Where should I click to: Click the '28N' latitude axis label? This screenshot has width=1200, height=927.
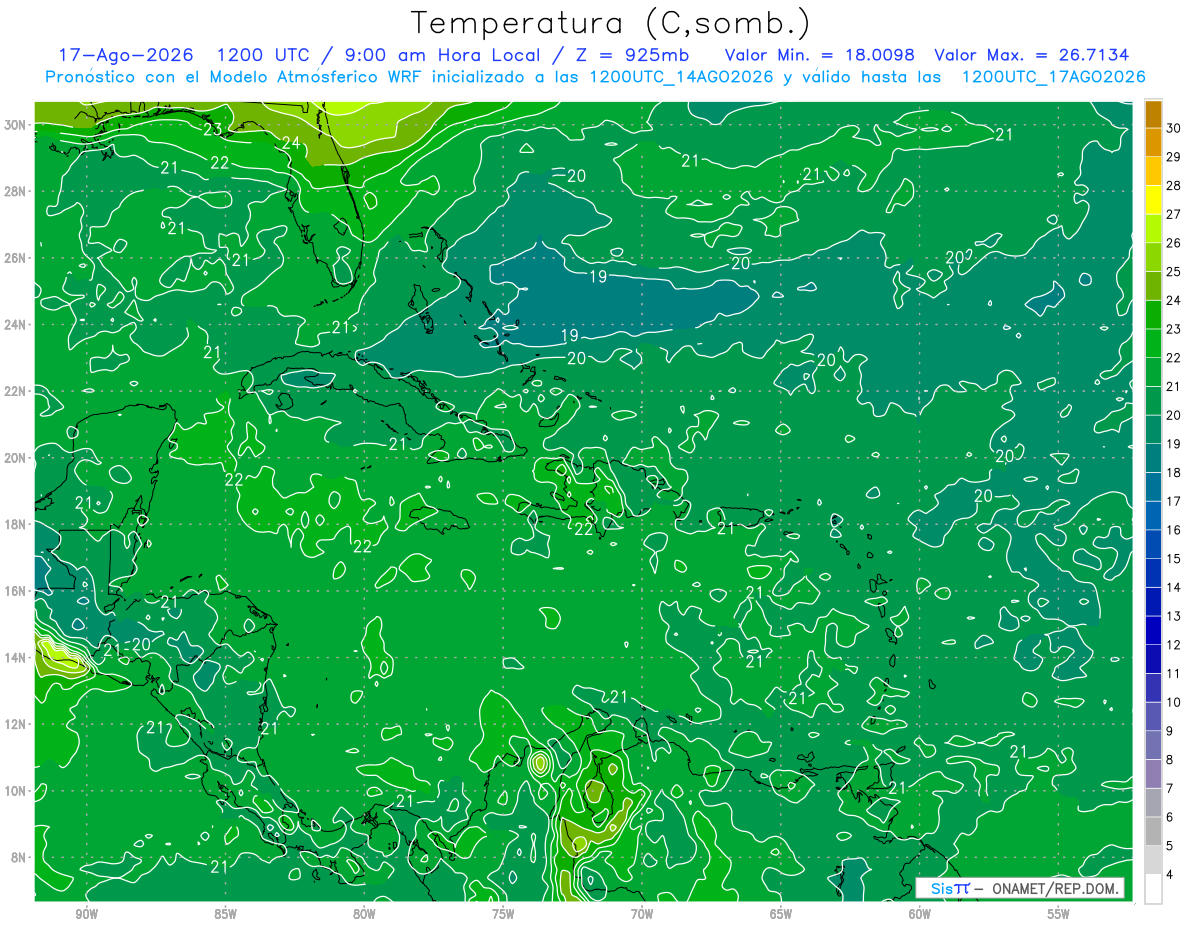[x=16, y=191]
